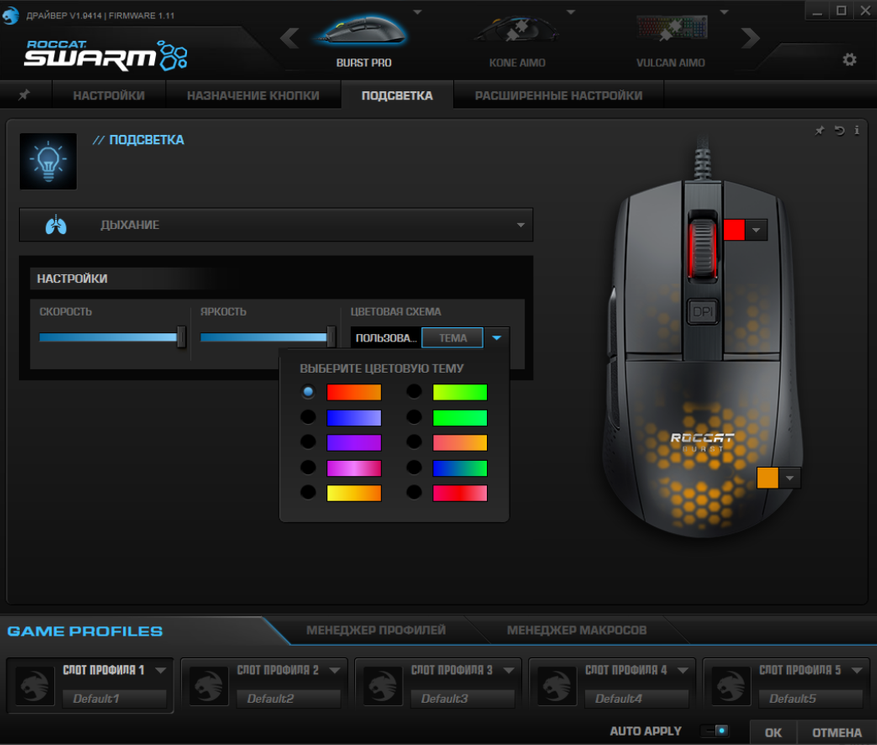Click Roccat icon of profile slot 5
The height and width of the screenshot is (745, 877).
point(730,685)
